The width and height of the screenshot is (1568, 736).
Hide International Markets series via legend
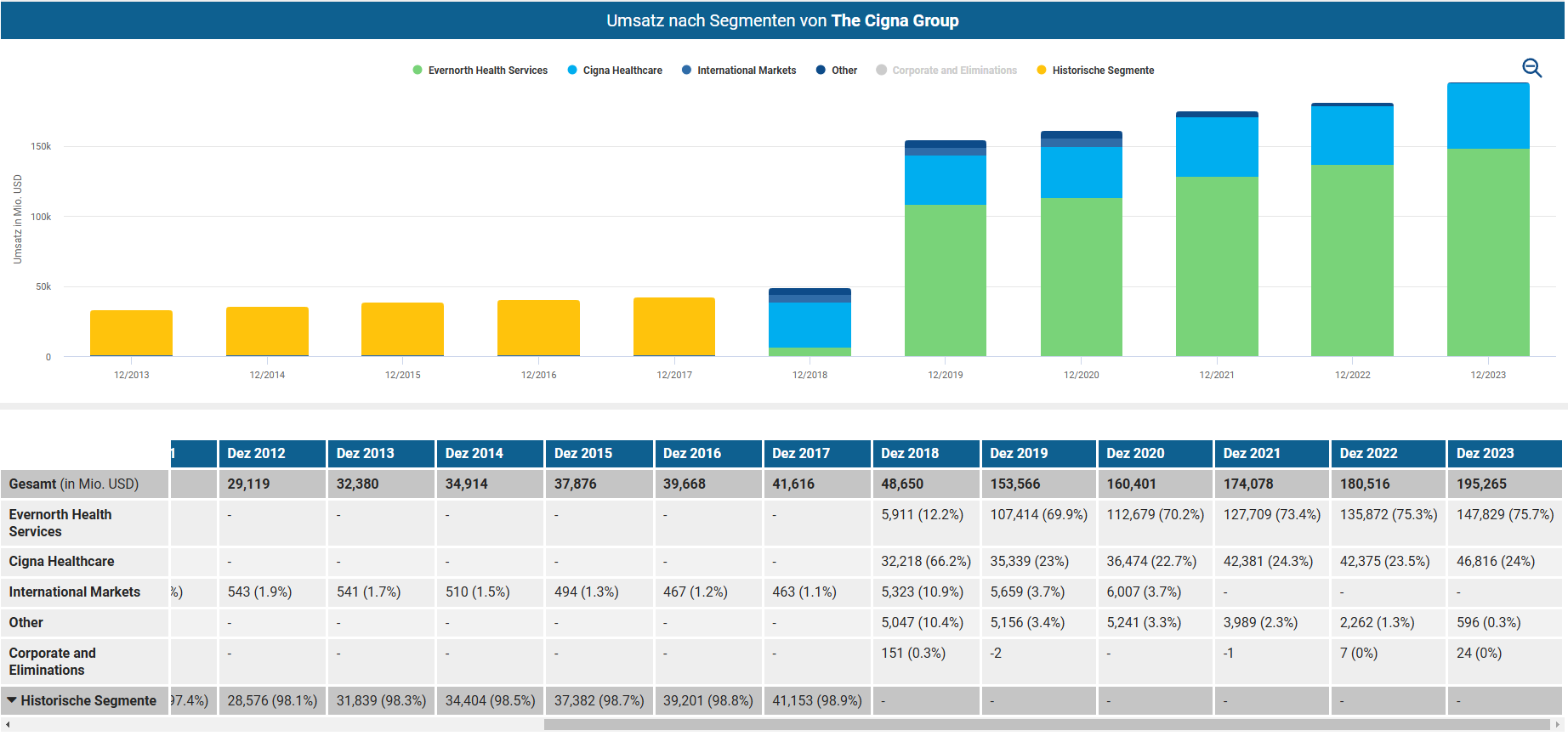(x=739, y=71)
